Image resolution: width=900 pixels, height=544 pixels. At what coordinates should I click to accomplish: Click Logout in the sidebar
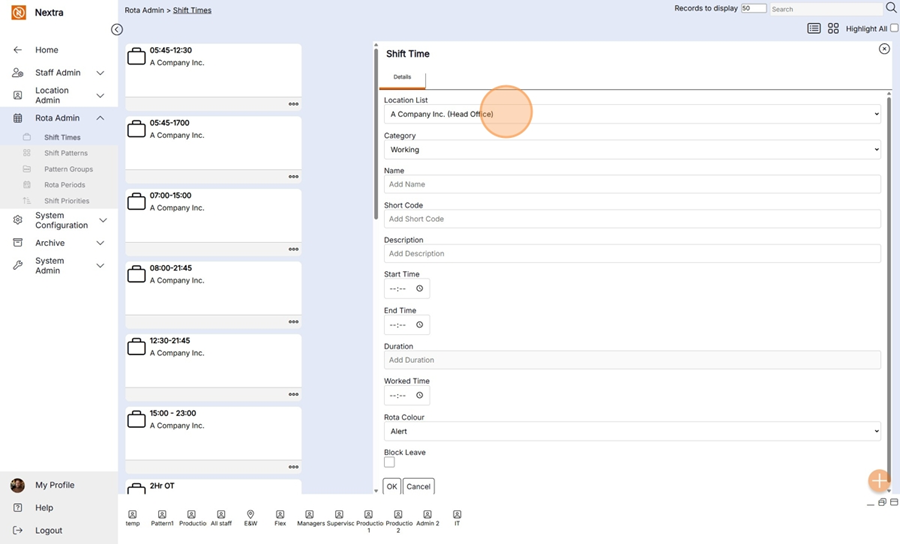(48, 531)
